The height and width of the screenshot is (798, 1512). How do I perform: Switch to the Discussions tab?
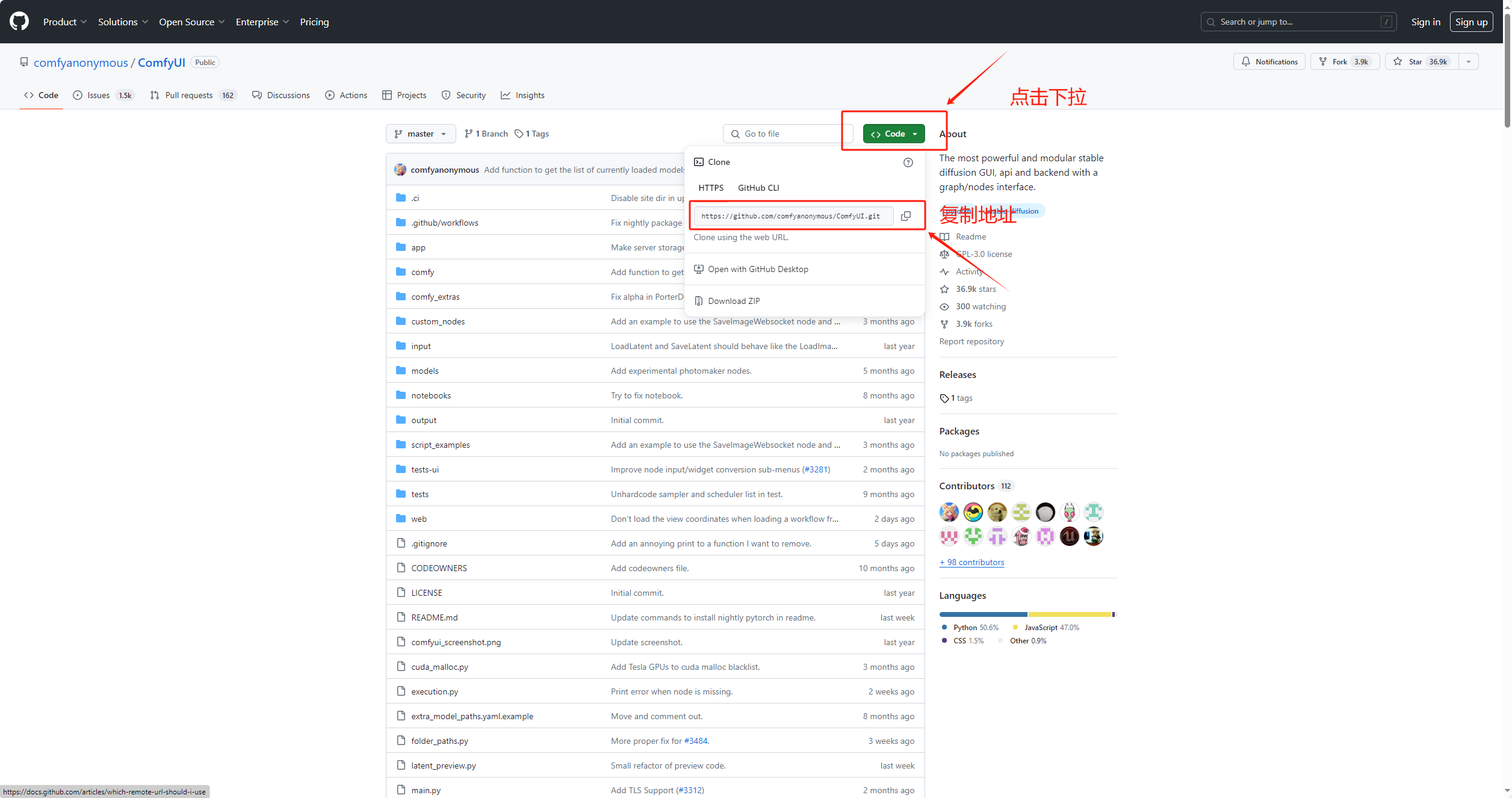click(281, 95)
